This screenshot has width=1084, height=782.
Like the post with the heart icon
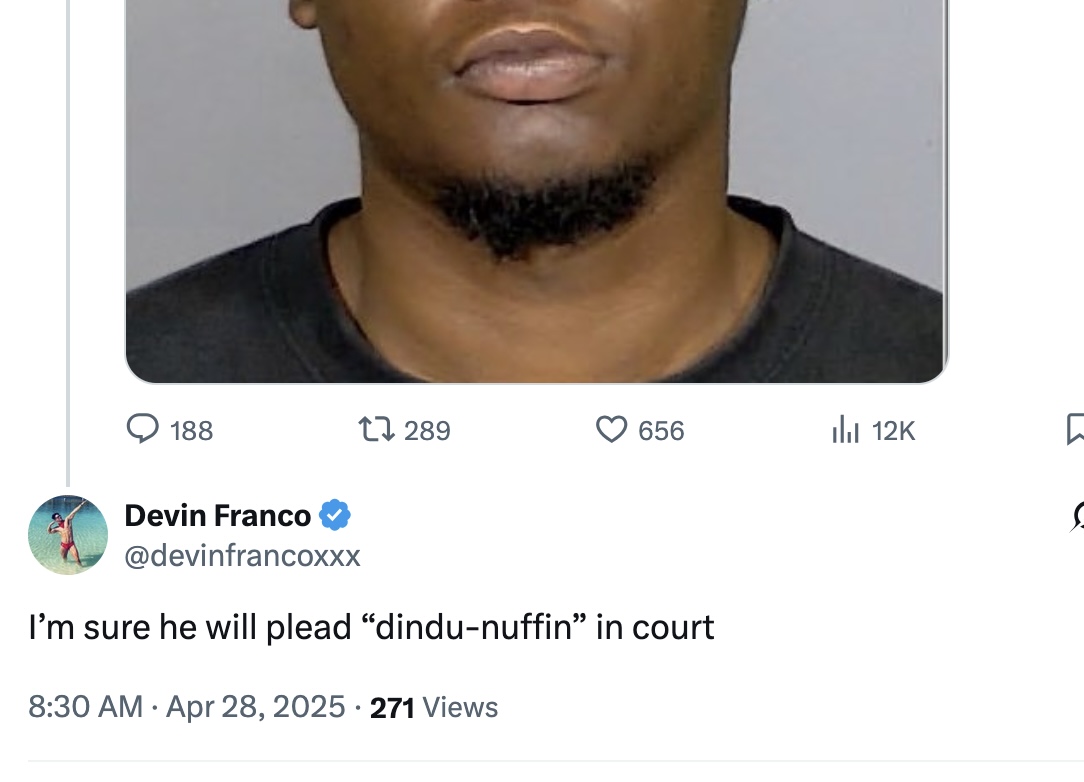pyautogui.click(x=612, y=429)
